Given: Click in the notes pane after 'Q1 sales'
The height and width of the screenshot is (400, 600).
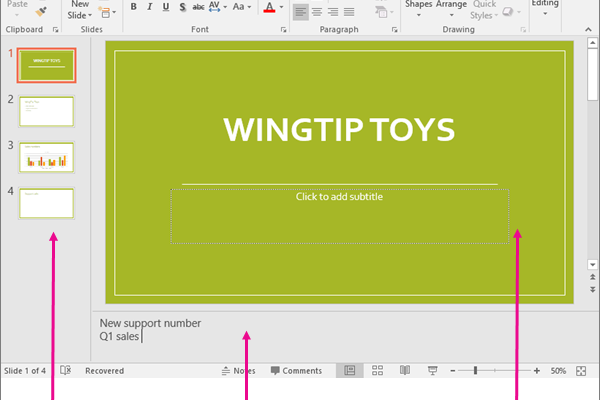Looking at the screenshot, I should point(142,336).
